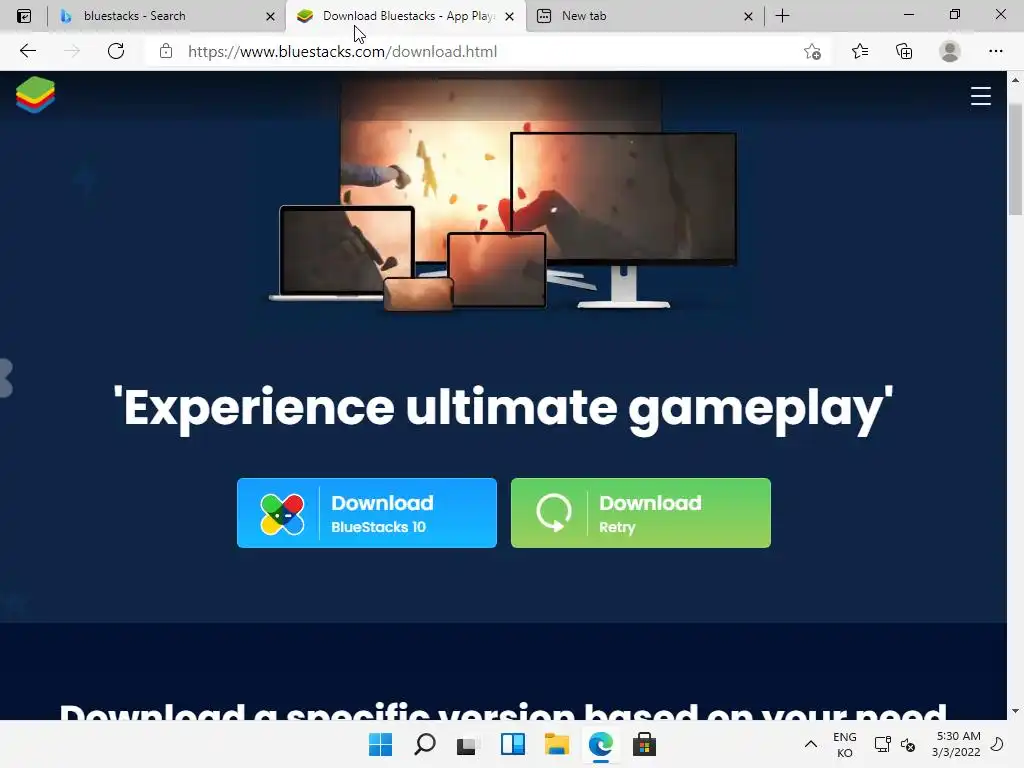Screen dimensions: 1024x768
Task: Close the New tab tab
Action: point(748,16)
